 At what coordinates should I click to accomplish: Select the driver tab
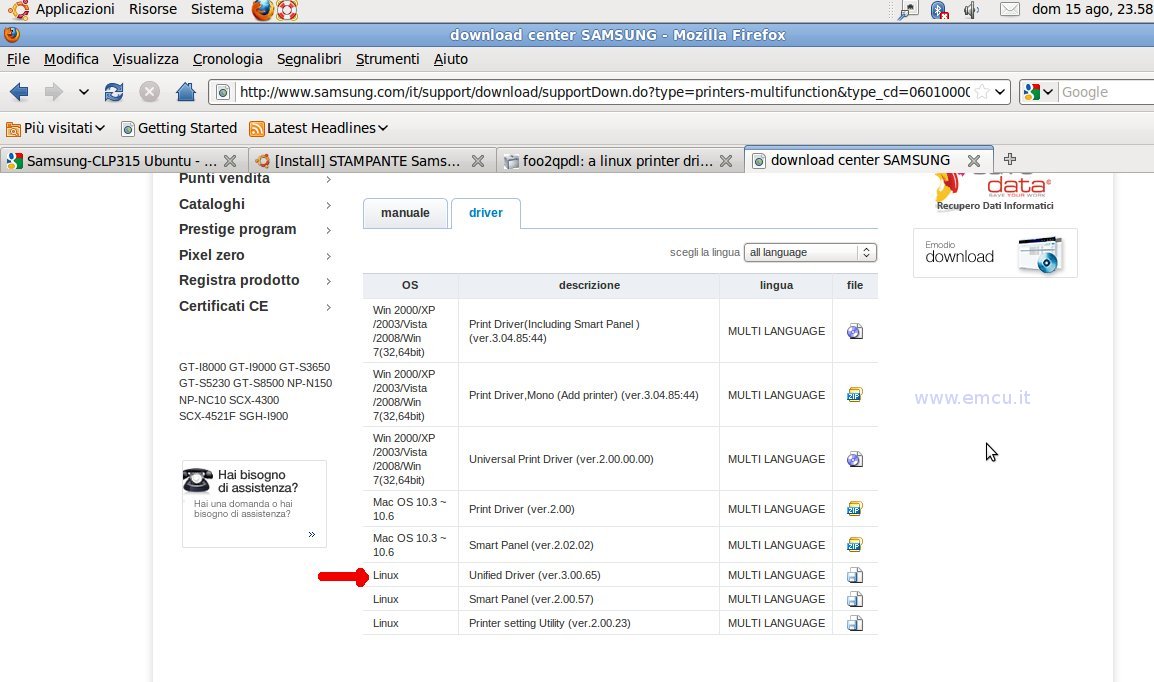pyautogui.click(x=486, y=213)
